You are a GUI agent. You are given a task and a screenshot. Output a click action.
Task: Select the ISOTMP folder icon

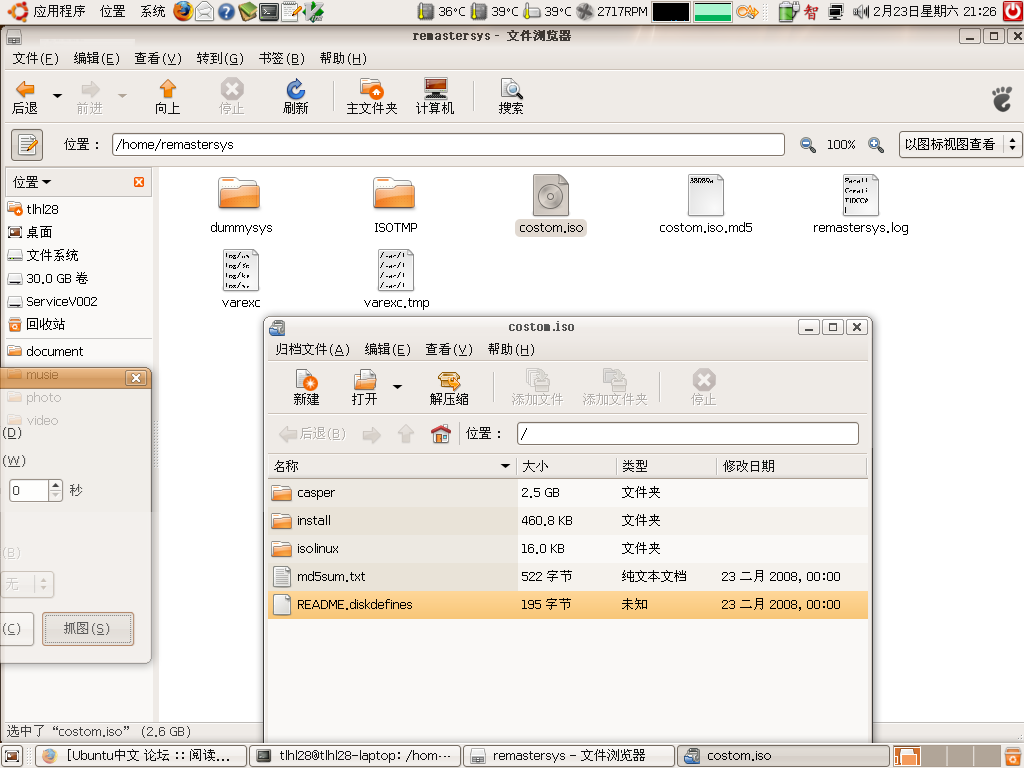click(x=394, y=195)
